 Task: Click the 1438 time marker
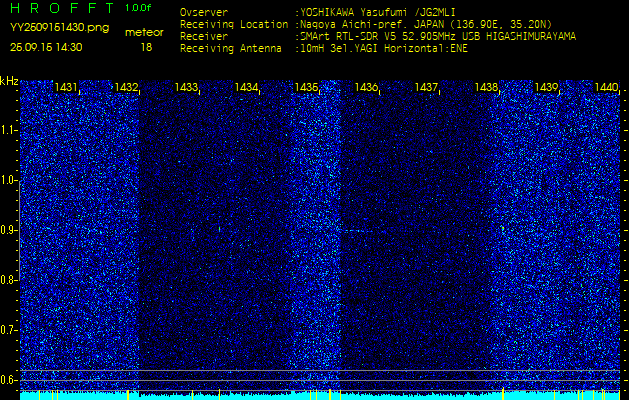487,87
